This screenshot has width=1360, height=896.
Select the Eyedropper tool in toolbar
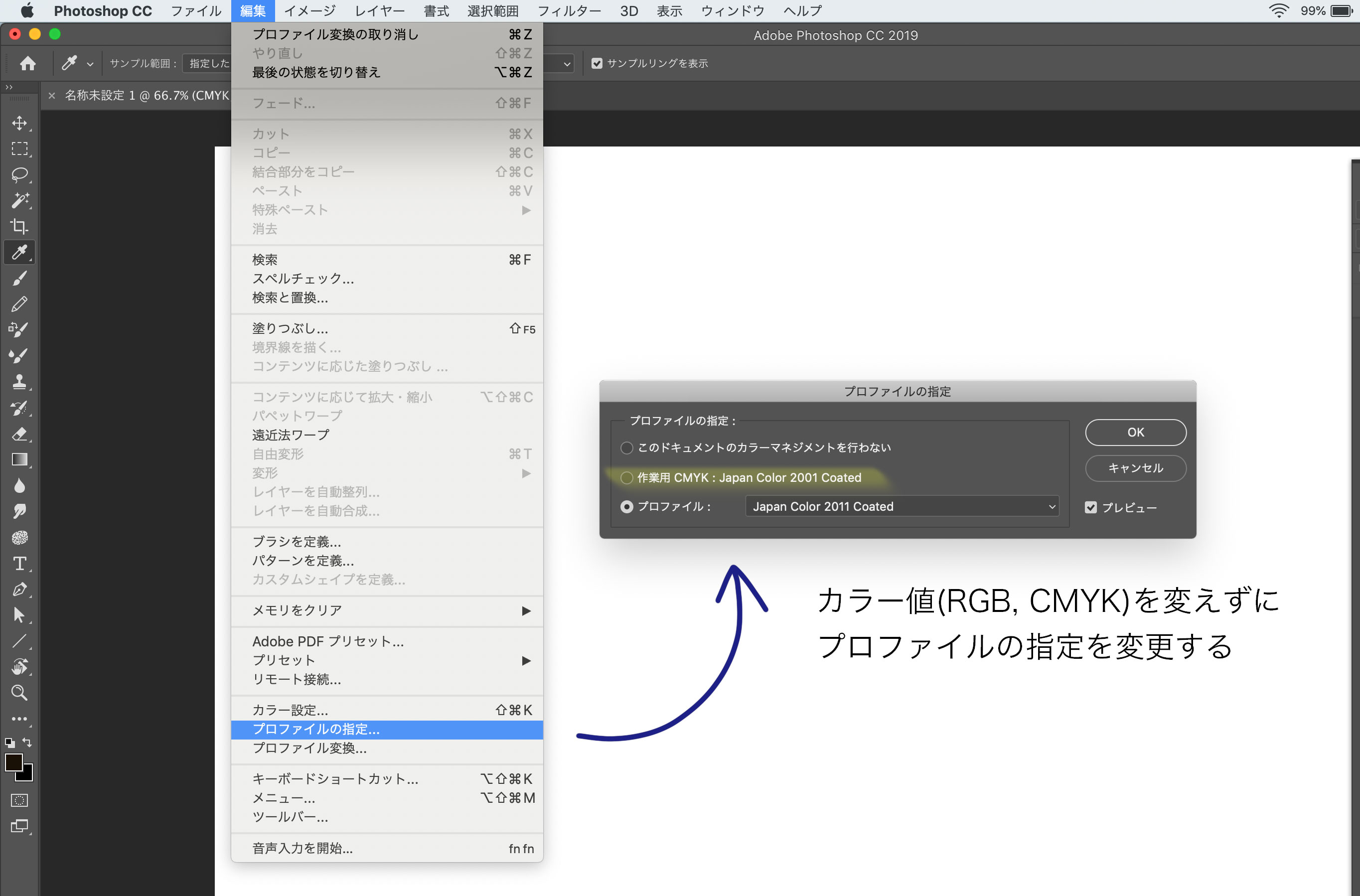click(19, 252)
